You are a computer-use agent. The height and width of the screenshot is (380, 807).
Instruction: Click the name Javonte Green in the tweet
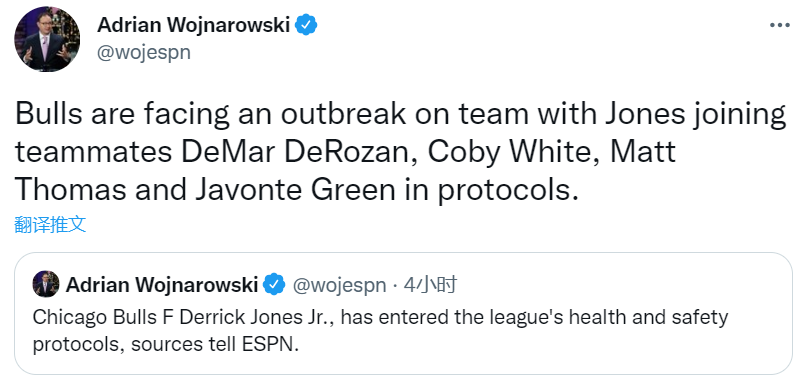295,191
